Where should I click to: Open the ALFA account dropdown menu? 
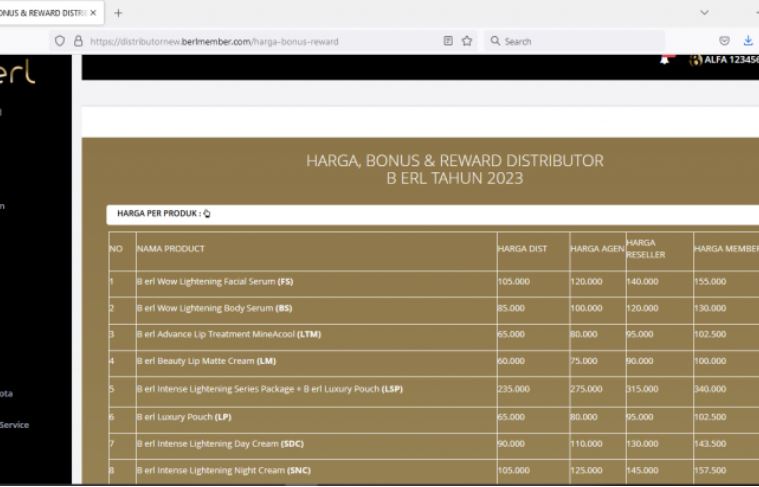pyautogui.click(x=731, y=61)
